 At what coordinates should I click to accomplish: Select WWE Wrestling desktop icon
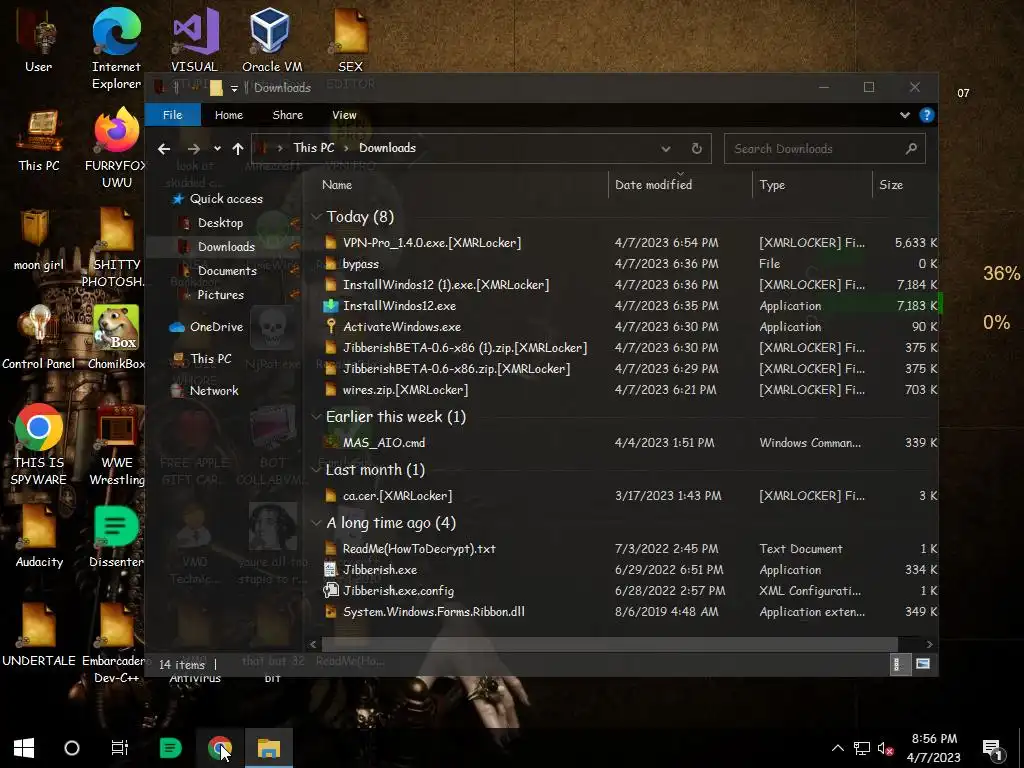[x=116, y=445]
